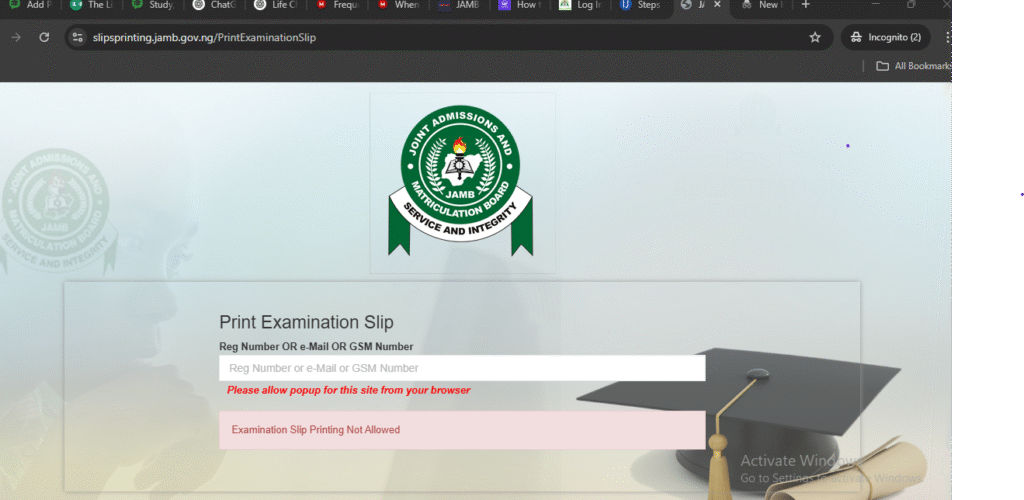The image size is (1024, 500).
Task: Switch to the "Life Cl" tab
Action: tap(277, 5)
